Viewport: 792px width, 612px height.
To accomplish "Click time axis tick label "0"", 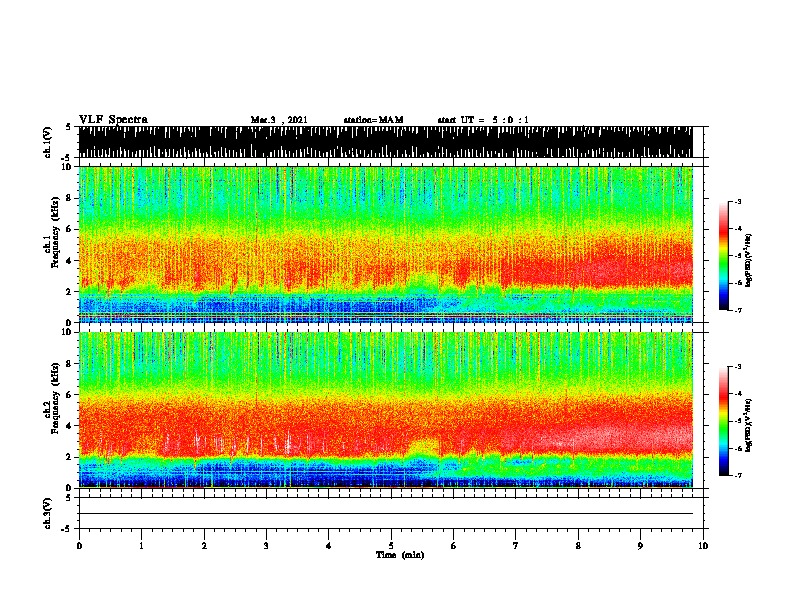I will tap(79, 546).
